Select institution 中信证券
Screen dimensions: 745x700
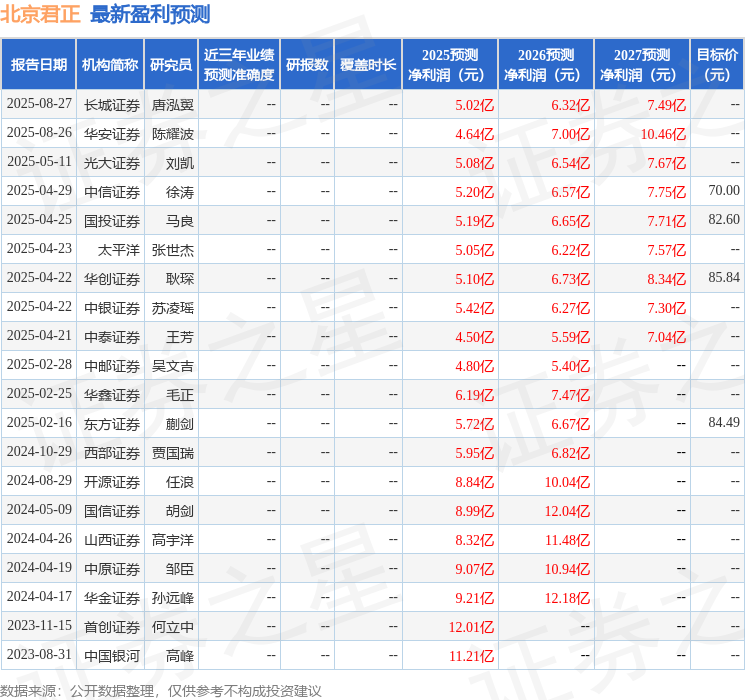pos(112,192)
